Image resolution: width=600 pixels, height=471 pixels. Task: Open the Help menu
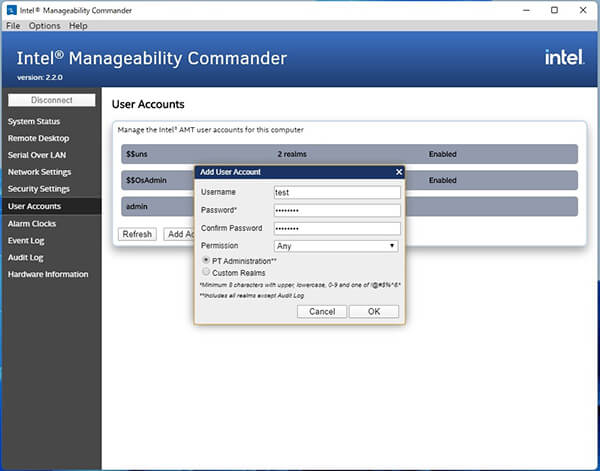click(78, 26)
